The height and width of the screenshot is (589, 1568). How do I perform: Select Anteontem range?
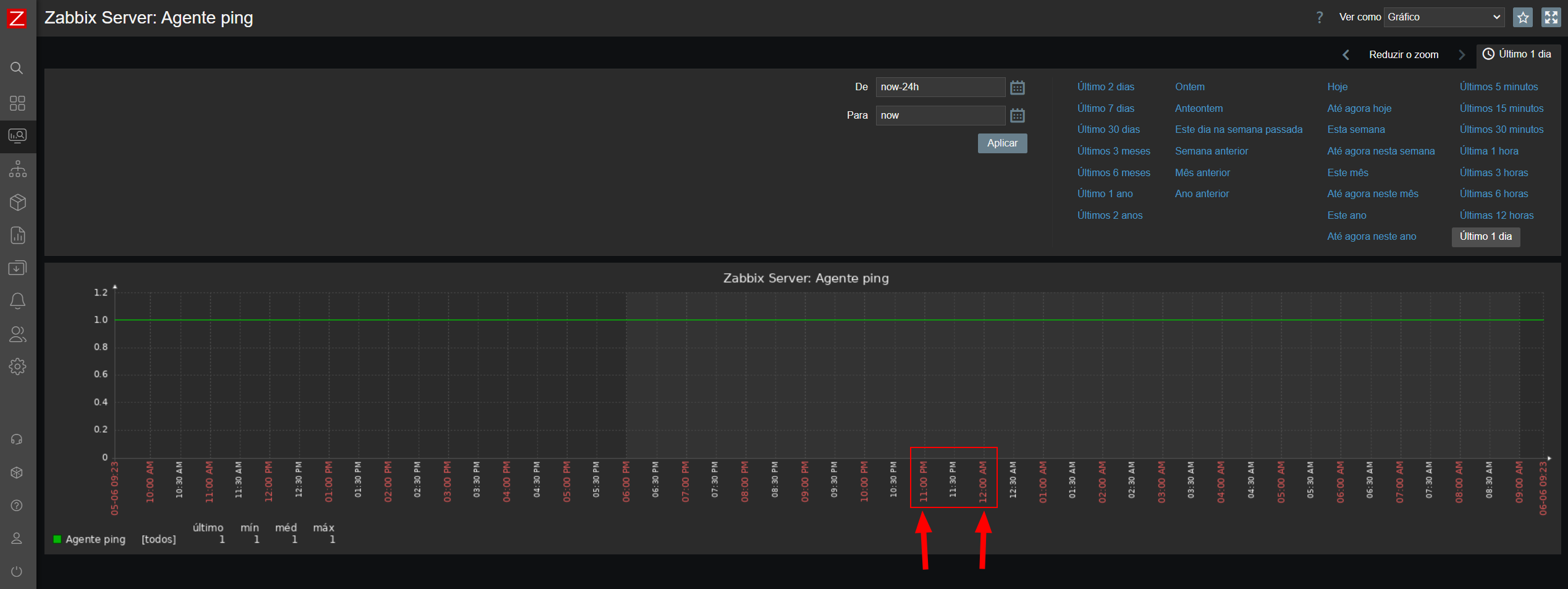1199,109
